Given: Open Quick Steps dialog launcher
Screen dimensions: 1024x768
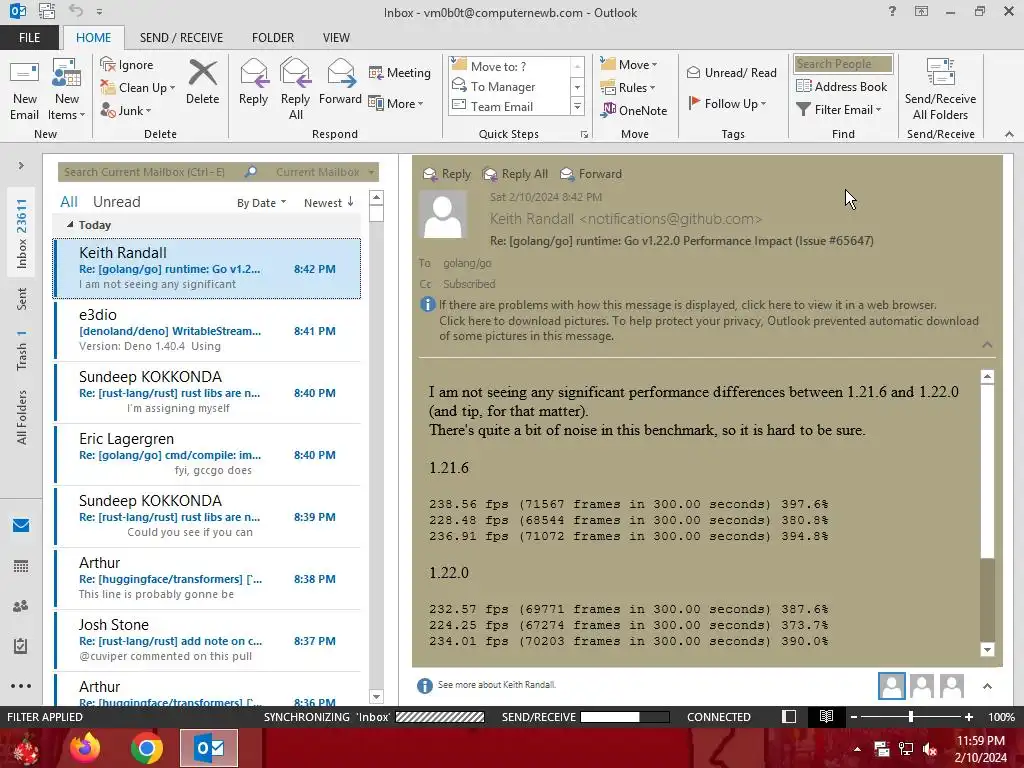Looking at the screenshot, I should tap(584, 135).
